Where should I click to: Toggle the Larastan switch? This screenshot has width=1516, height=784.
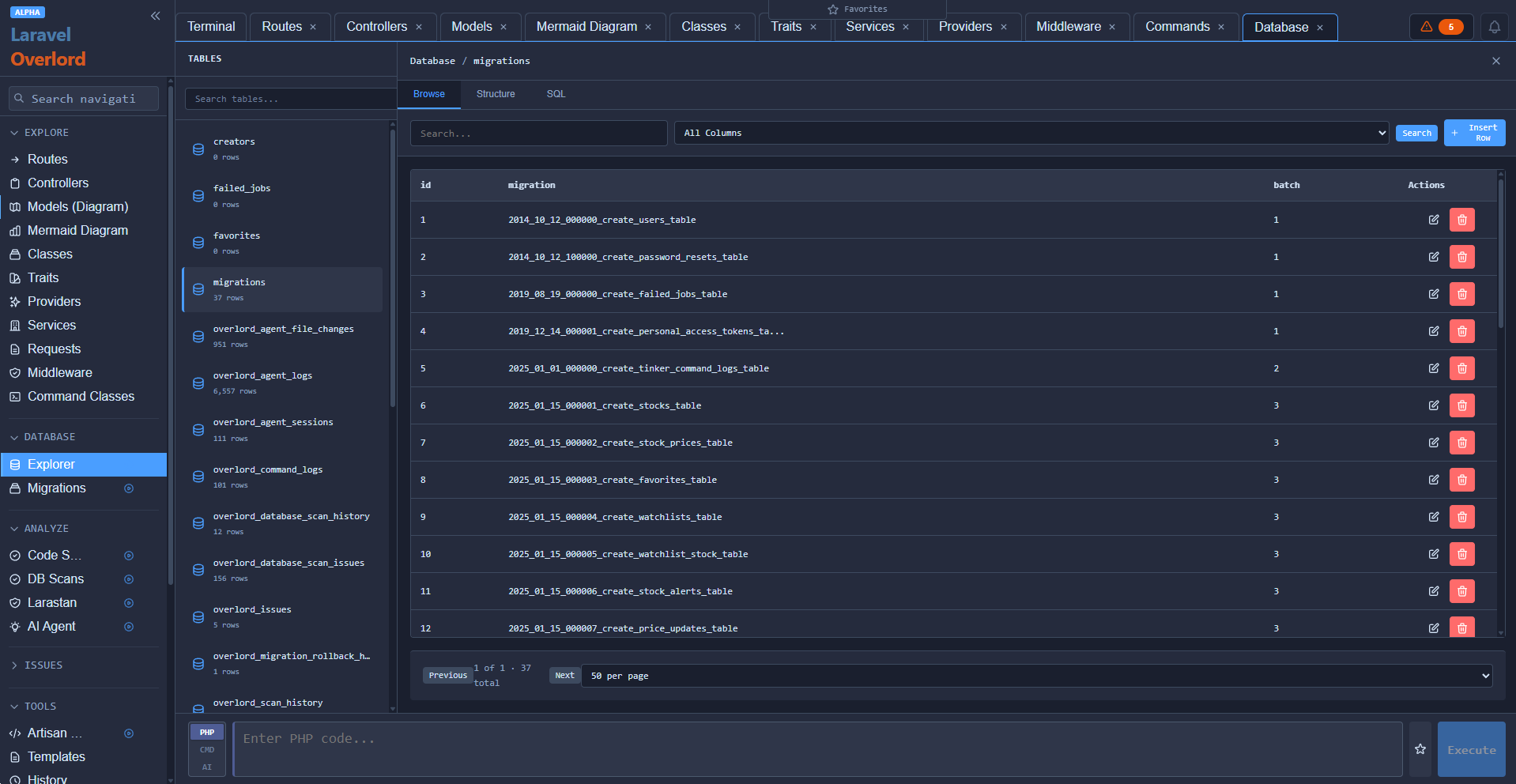129,602
